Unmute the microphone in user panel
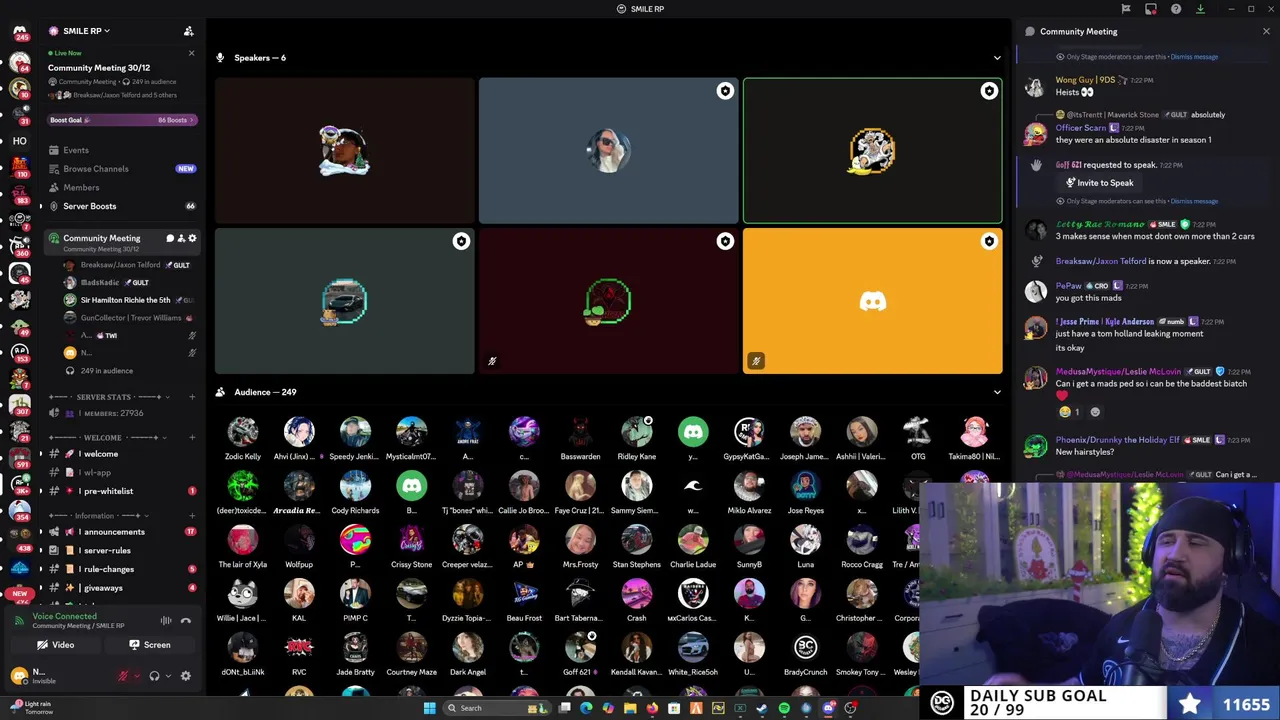The height and width of the screenshot is (720, 1280). [123, 676]
